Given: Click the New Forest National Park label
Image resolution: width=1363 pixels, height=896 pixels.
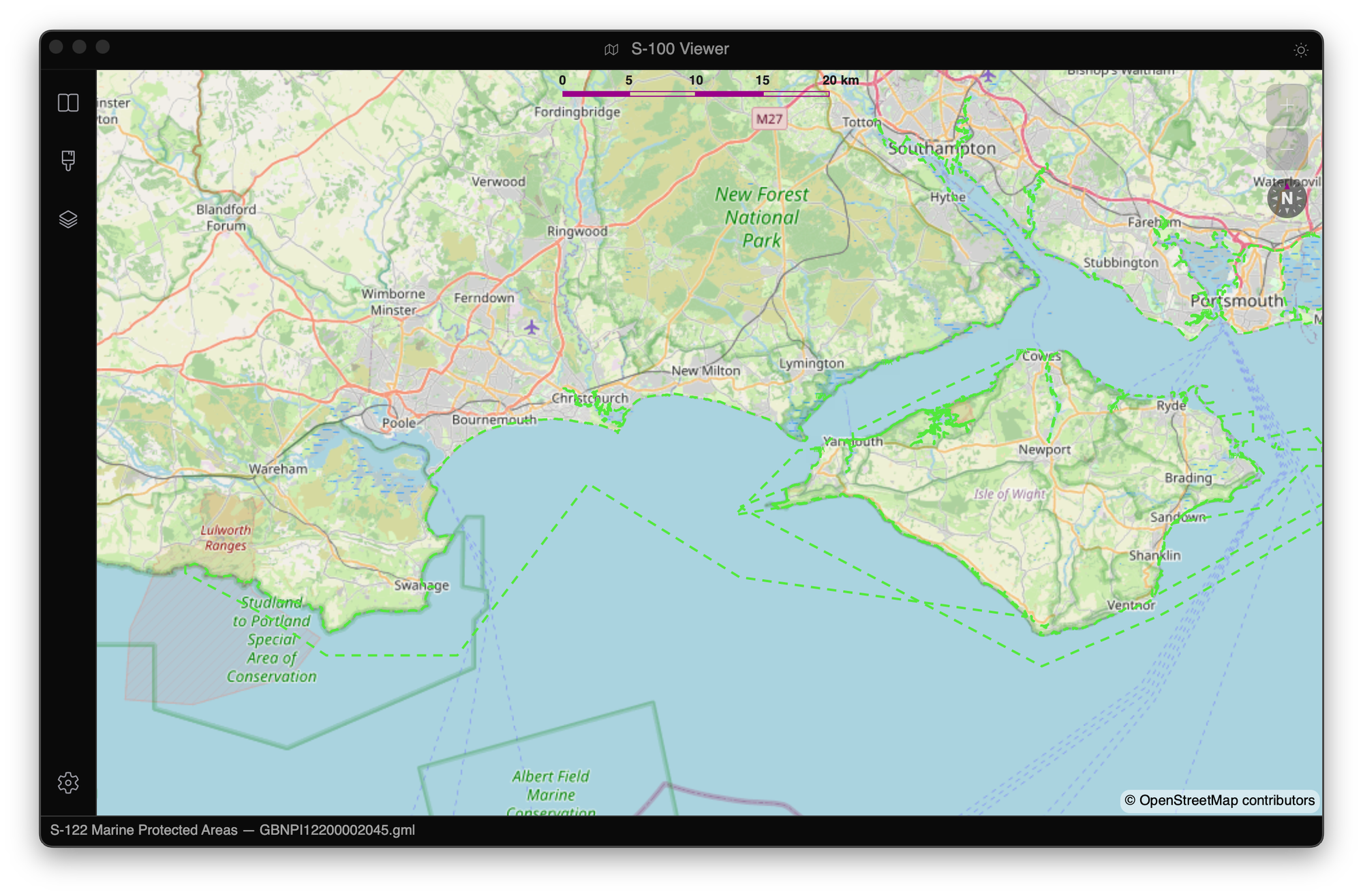Looking at the screenshot, I should pos(761,217).
